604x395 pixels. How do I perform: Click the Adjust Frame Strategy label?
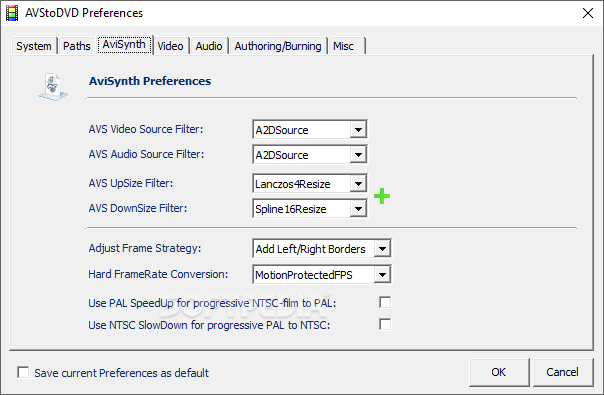coord(144,248)
